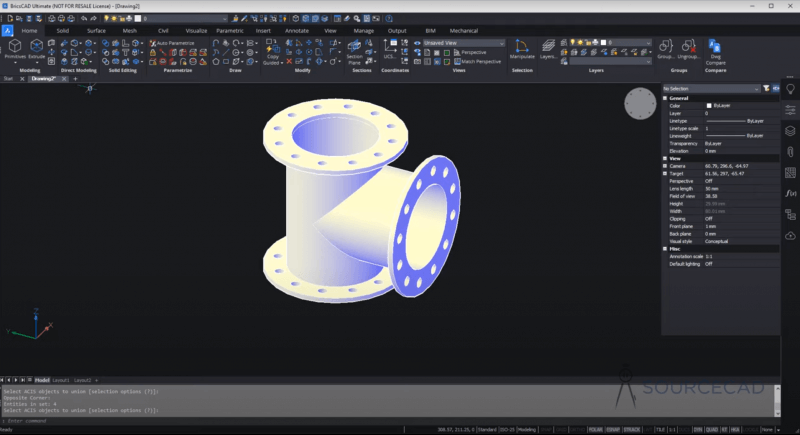
Task: Switch to the Layout1 tab
Action: [61, 380]
